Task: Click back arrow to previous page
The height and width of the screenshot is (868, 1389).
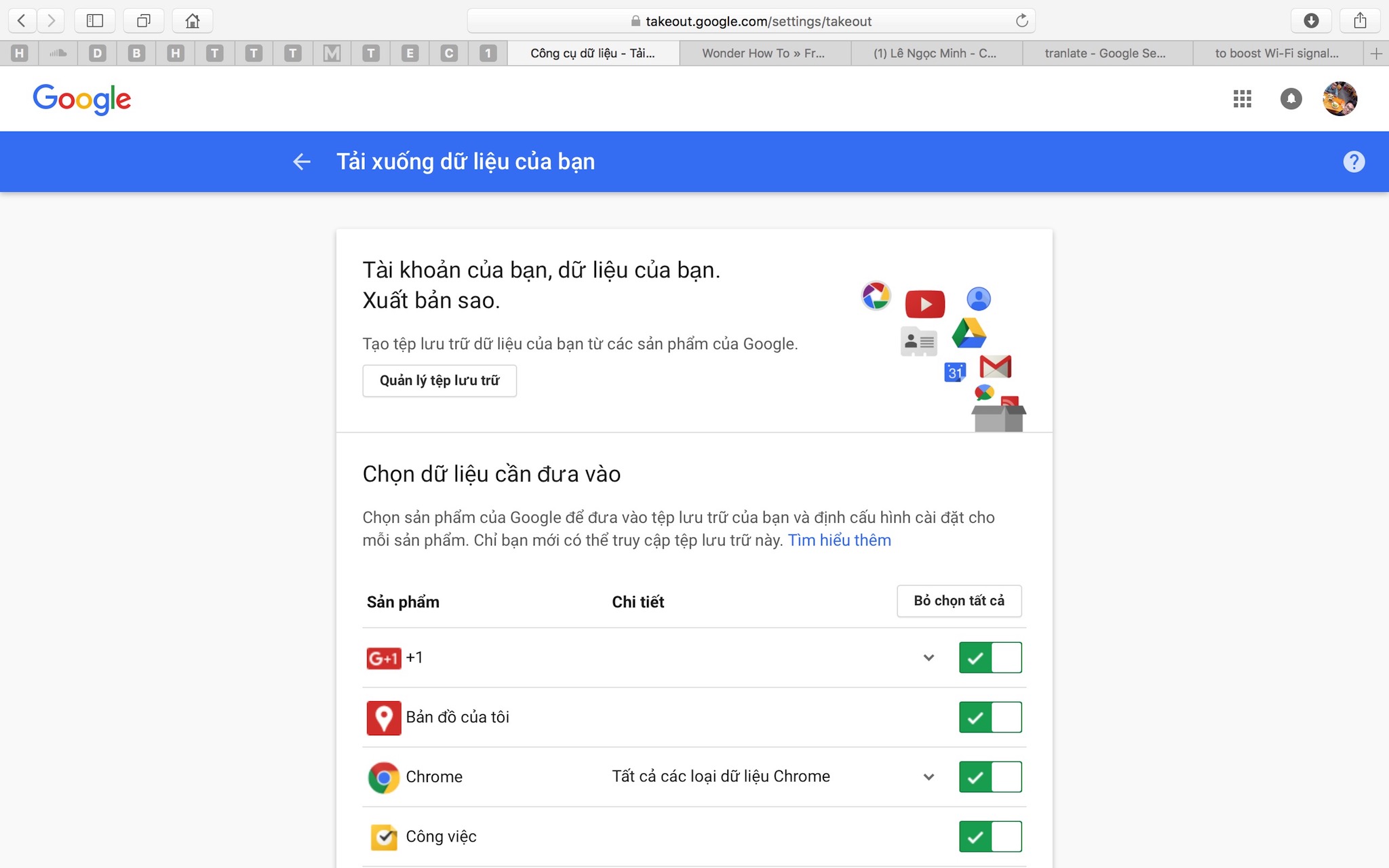Action: 302,161
